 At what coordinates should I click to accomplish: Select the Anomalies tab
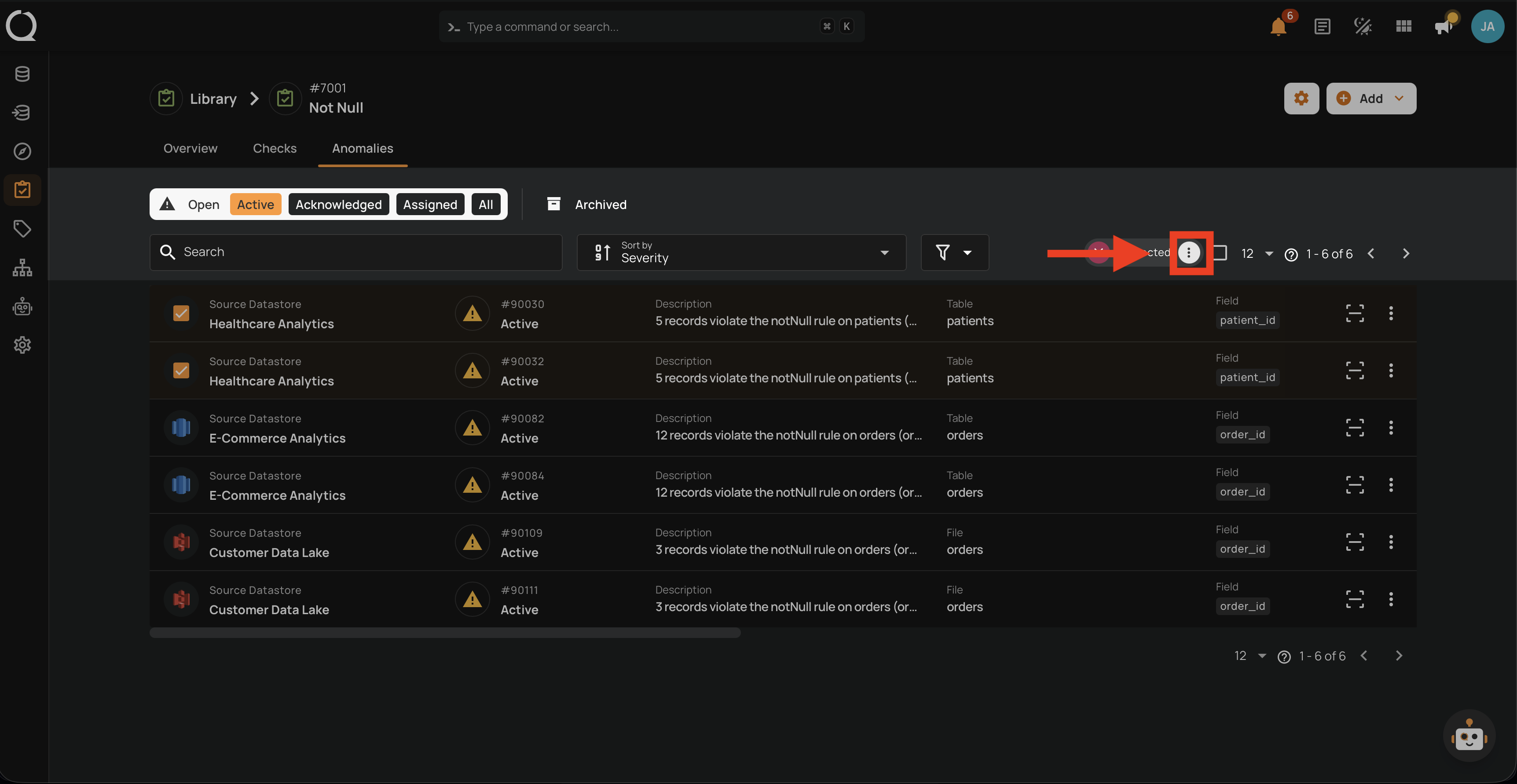363,148
